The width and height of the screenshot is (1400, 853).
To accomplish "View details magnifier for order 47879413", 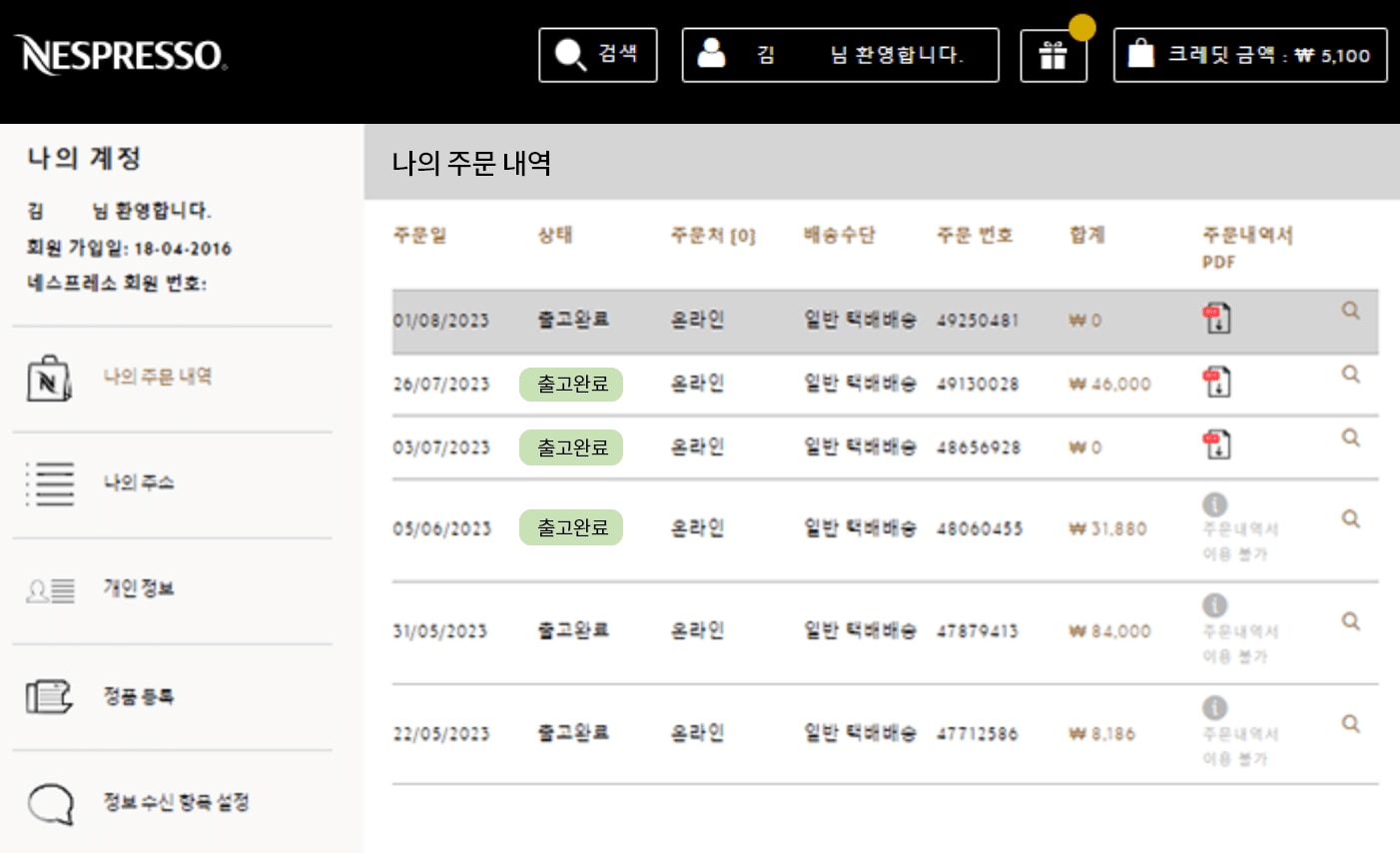I will [x=1350, y=621].
